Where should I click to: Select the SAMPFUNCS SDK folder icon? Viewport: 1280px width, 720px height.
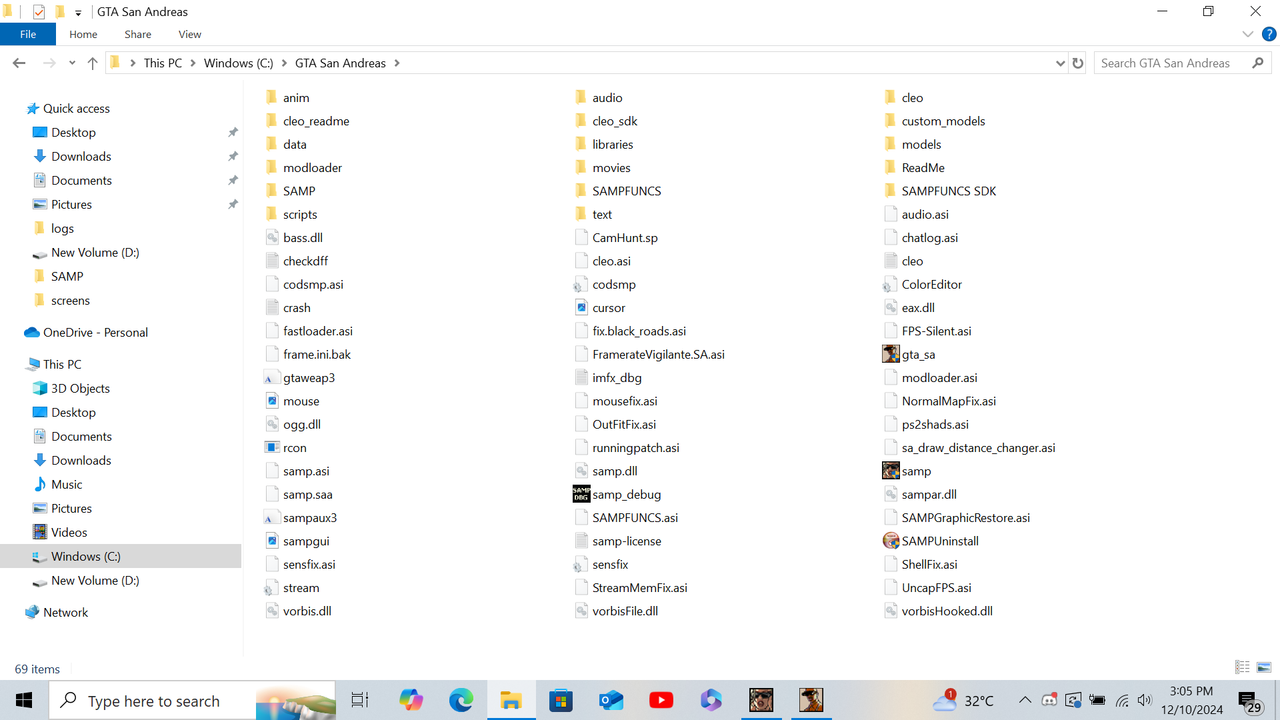click(891, 191)
